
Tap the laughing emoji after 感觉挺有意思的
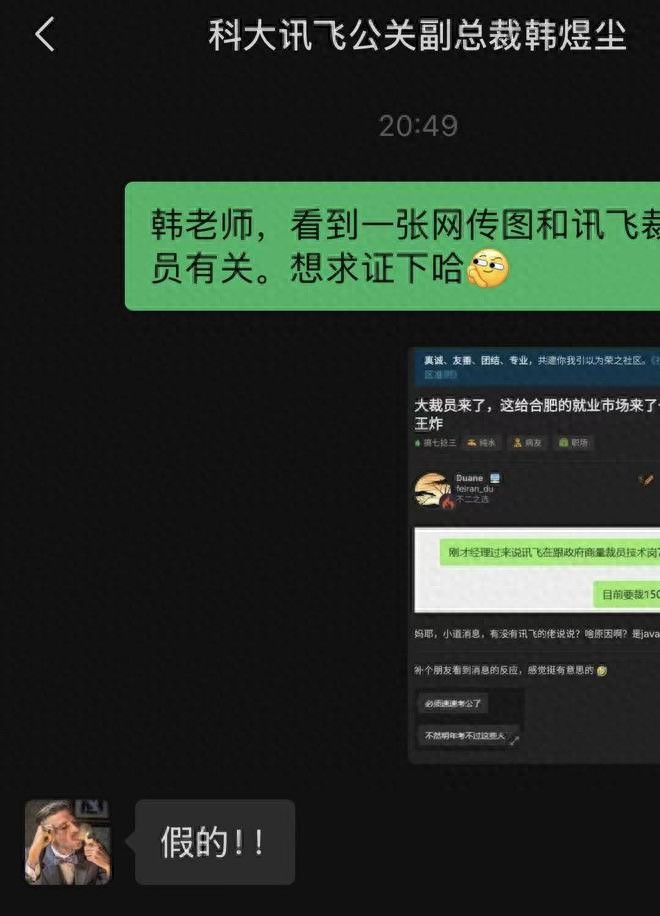(x=602, y=671)
